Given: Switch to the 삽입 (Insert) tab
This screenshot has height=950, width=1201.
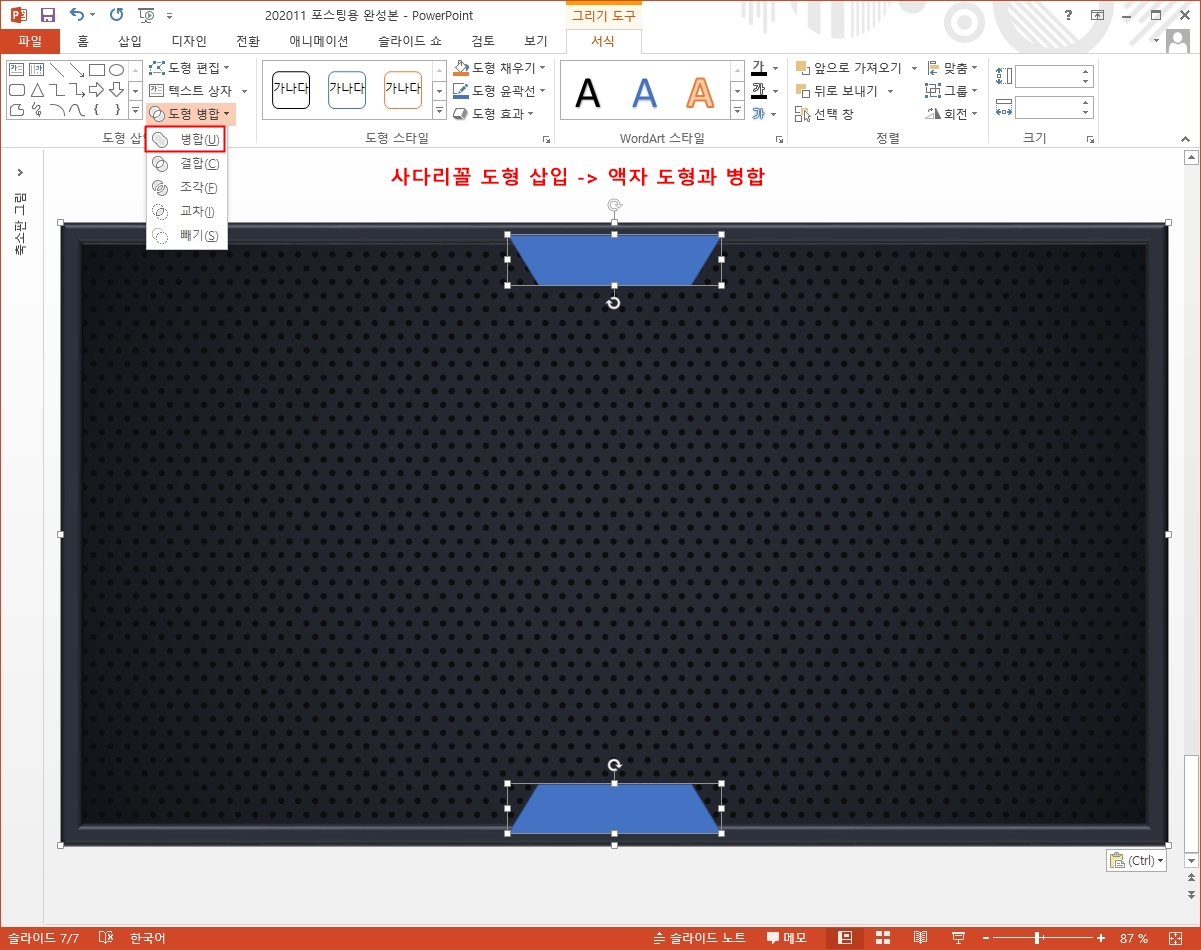Looking at the screenshot, I should tap(130, 41).
